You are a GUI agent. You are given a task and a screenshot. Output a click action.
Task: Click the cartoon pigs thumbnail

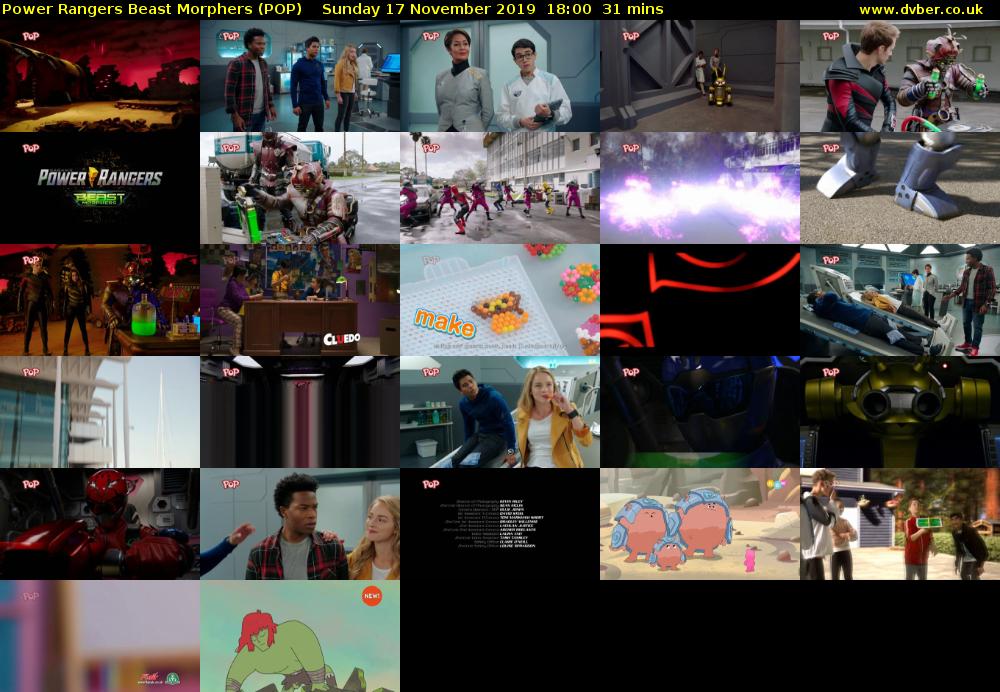click(x=700, y=522)
